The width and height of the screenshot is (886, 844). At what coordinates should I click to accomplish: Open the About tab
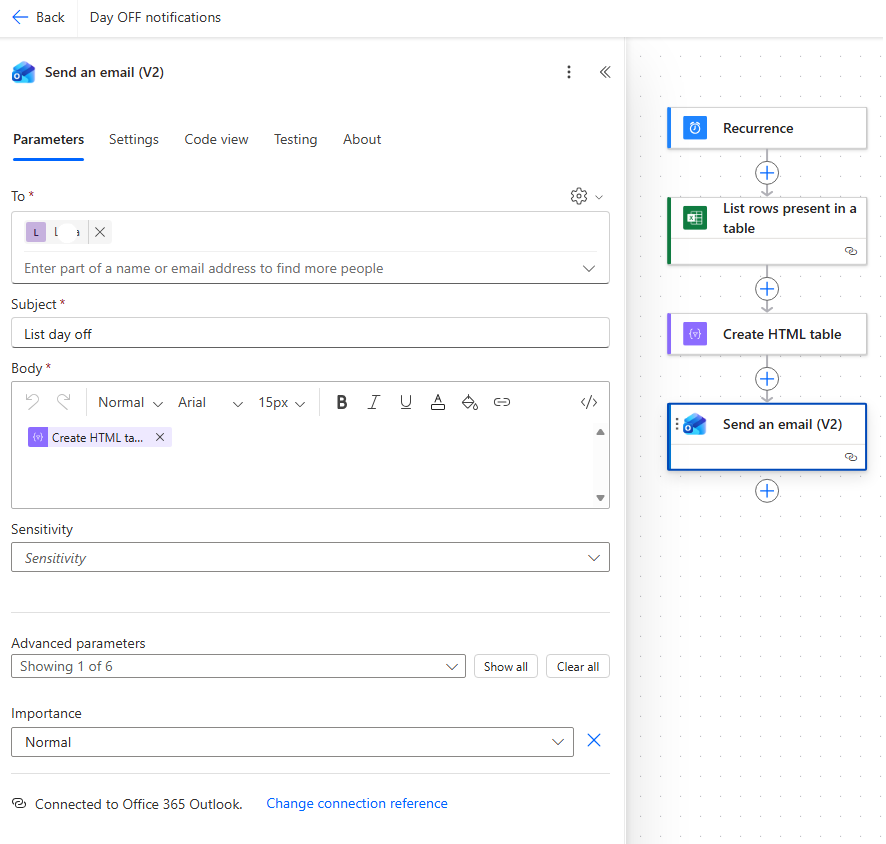pyautogui.click(x=362, y=140)
